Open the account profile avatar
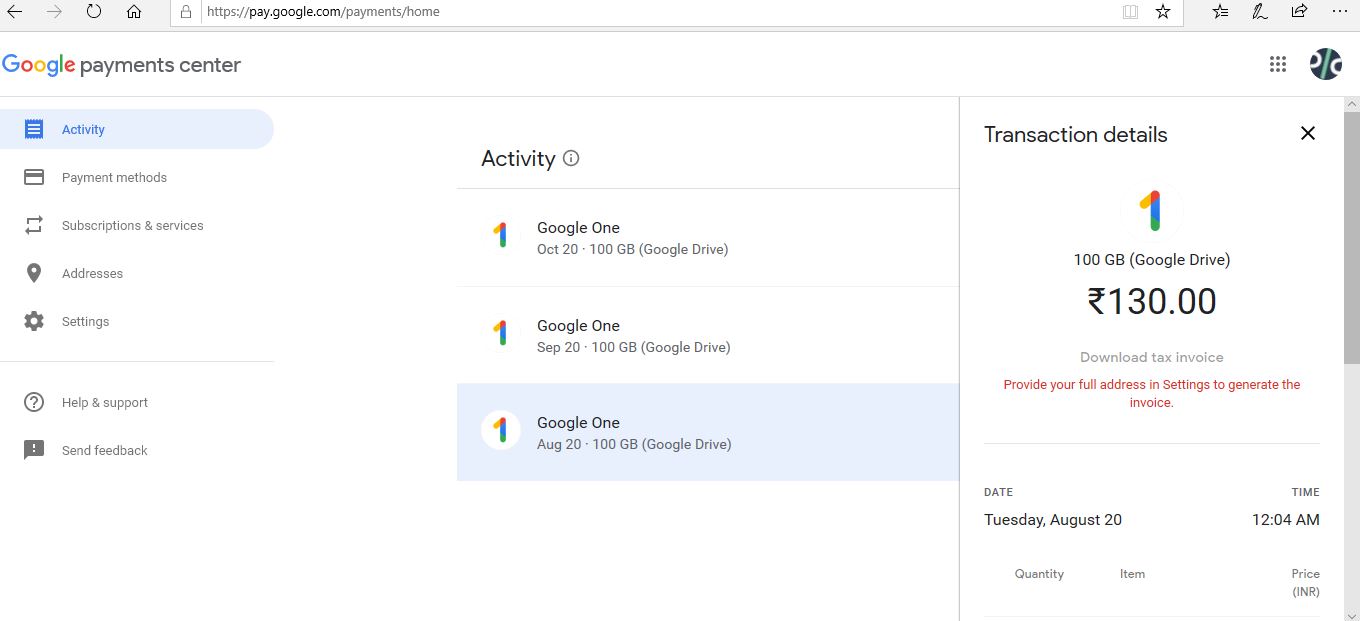The image size is (1360, 621). 1325,64
